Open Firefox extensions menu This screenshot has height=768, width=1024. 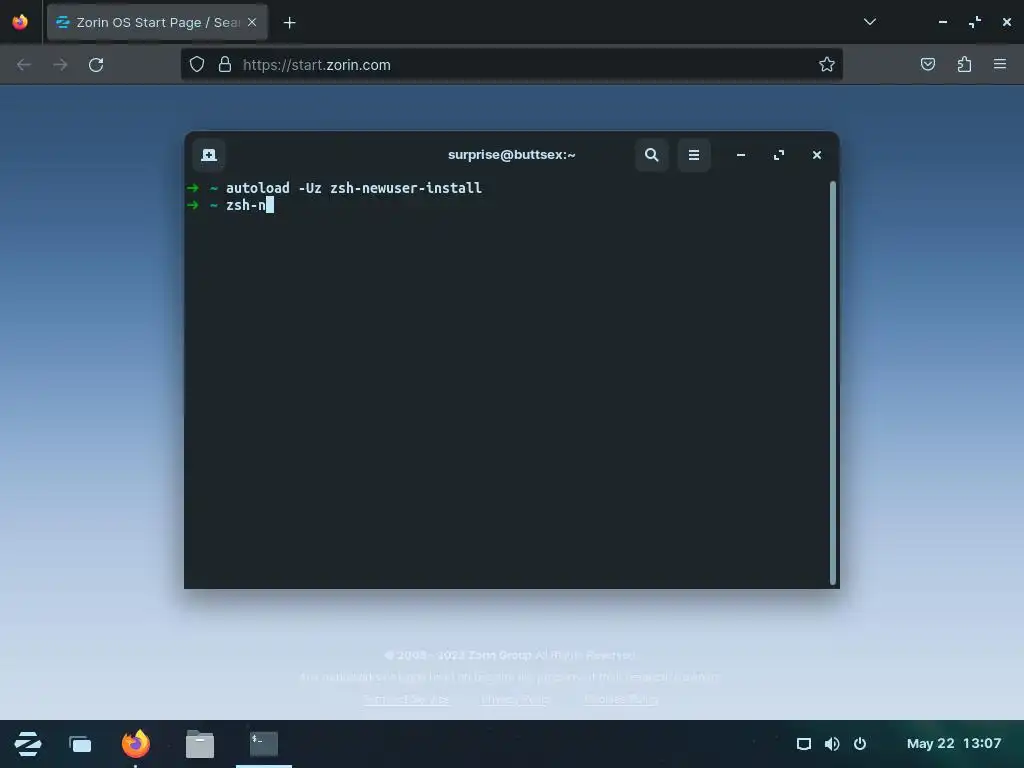click(964, 64)
